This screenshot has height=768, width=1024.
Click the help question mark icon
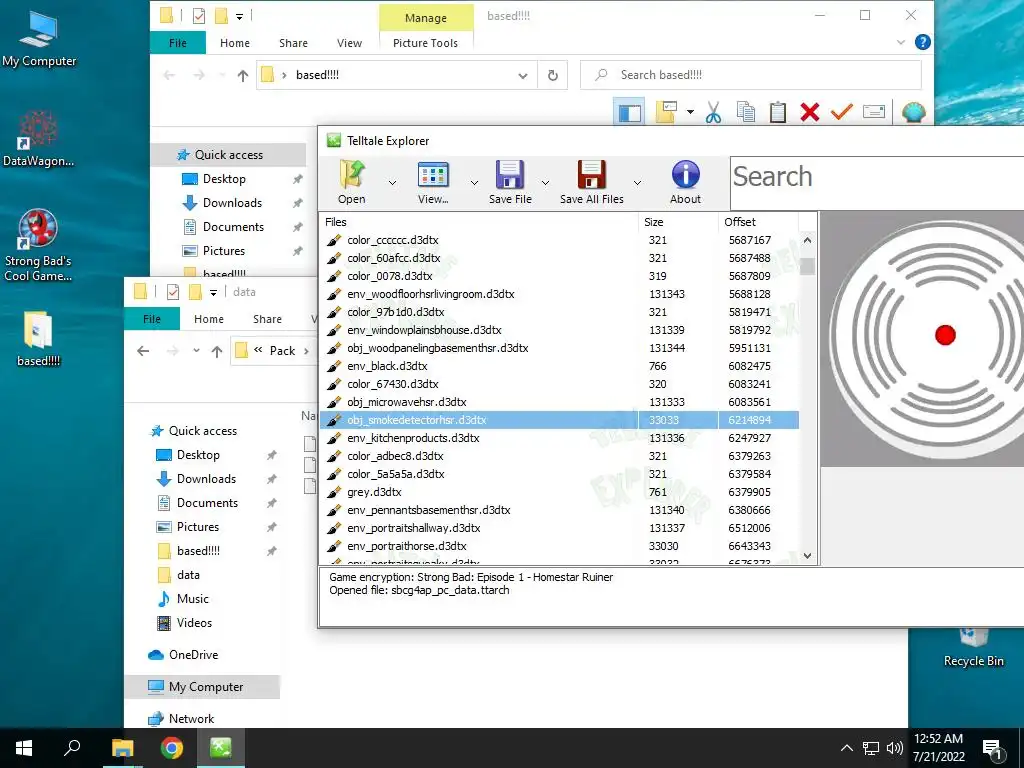point(923,42)
